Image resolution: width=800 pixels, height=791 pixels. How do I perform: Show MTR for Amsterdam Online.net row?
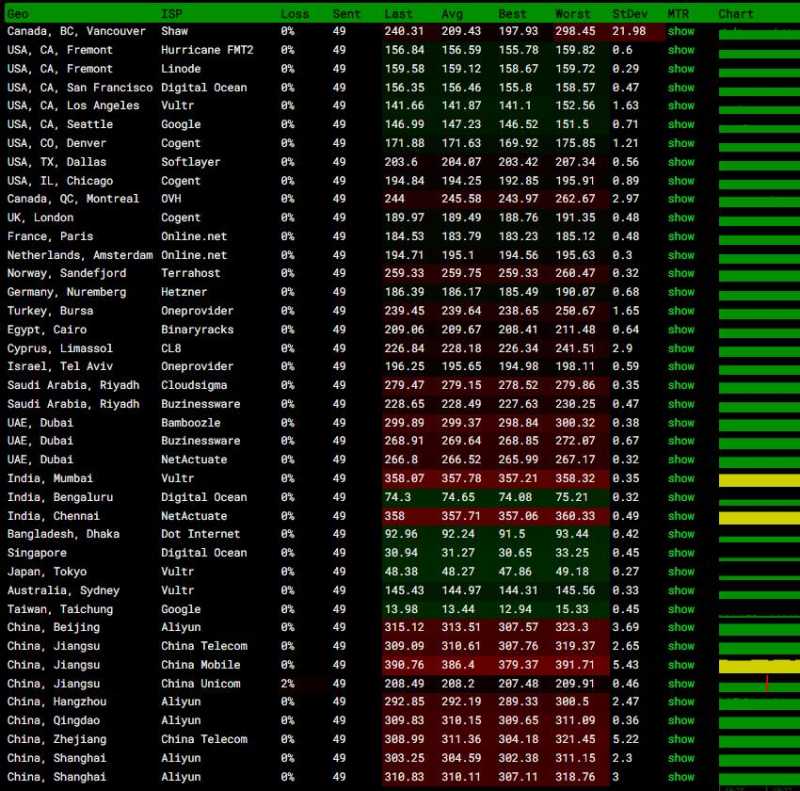681,255
